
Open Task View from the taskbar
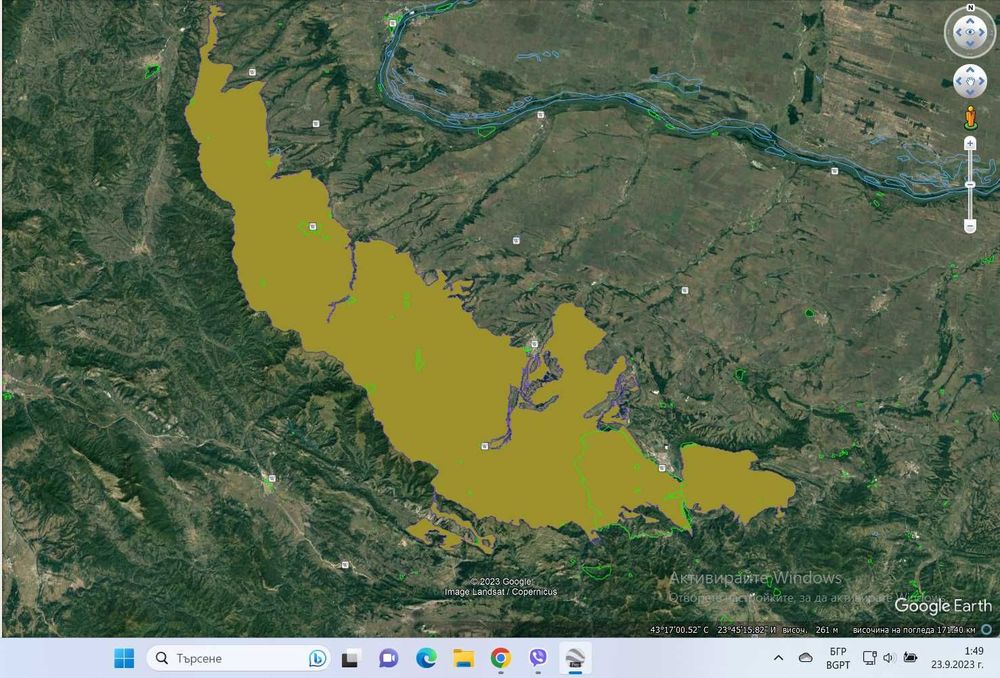coord(351,658)
